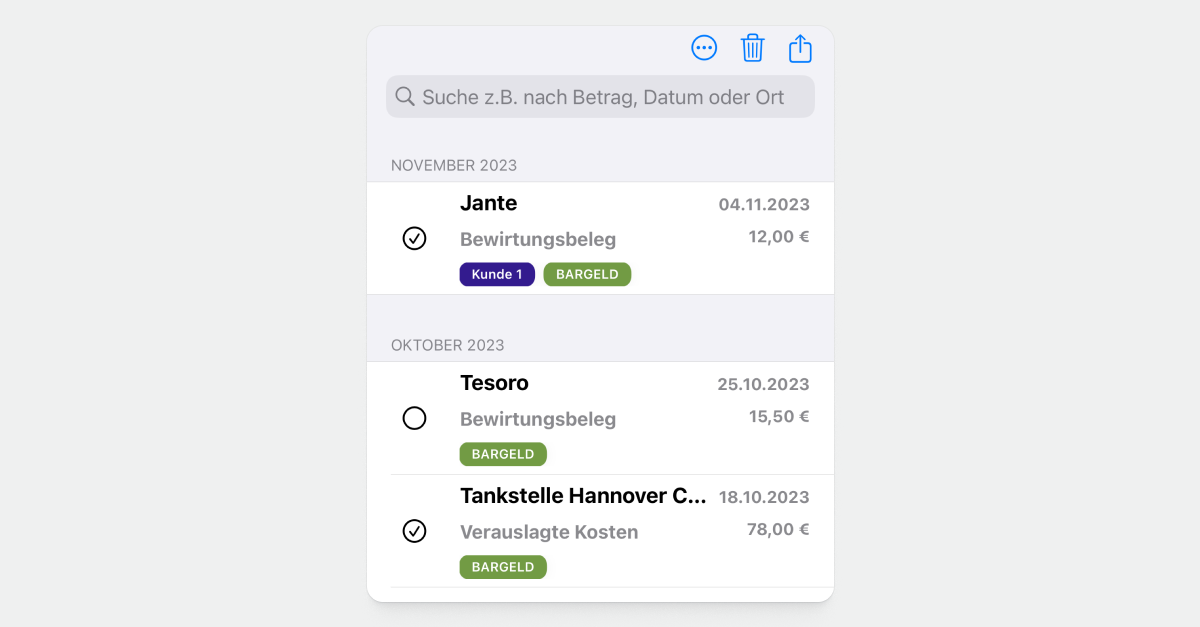The height and width of the screenshot is (627, 1200).
Task: Click the 78,00 € amount
Action: 777,530
